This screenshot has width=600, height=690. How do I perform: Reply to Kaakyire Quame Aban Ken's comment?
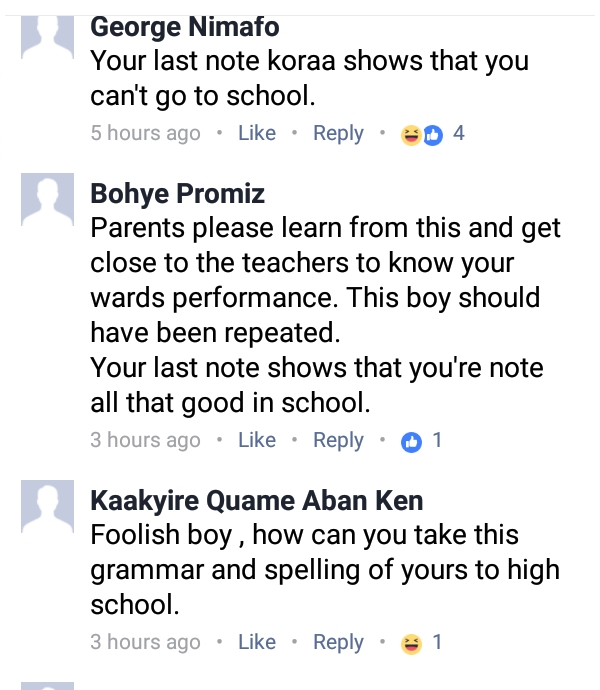[338, 642]
